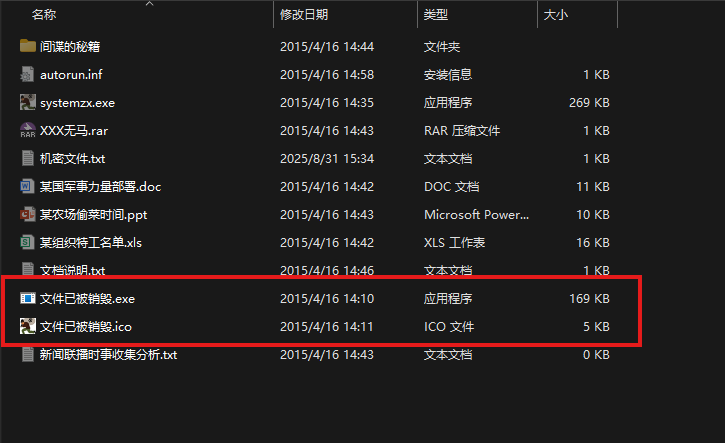Viewport: 725px width, 443px height.
Task: Click the 间谍的秘籍 folder icon
Action: (28, 46)
